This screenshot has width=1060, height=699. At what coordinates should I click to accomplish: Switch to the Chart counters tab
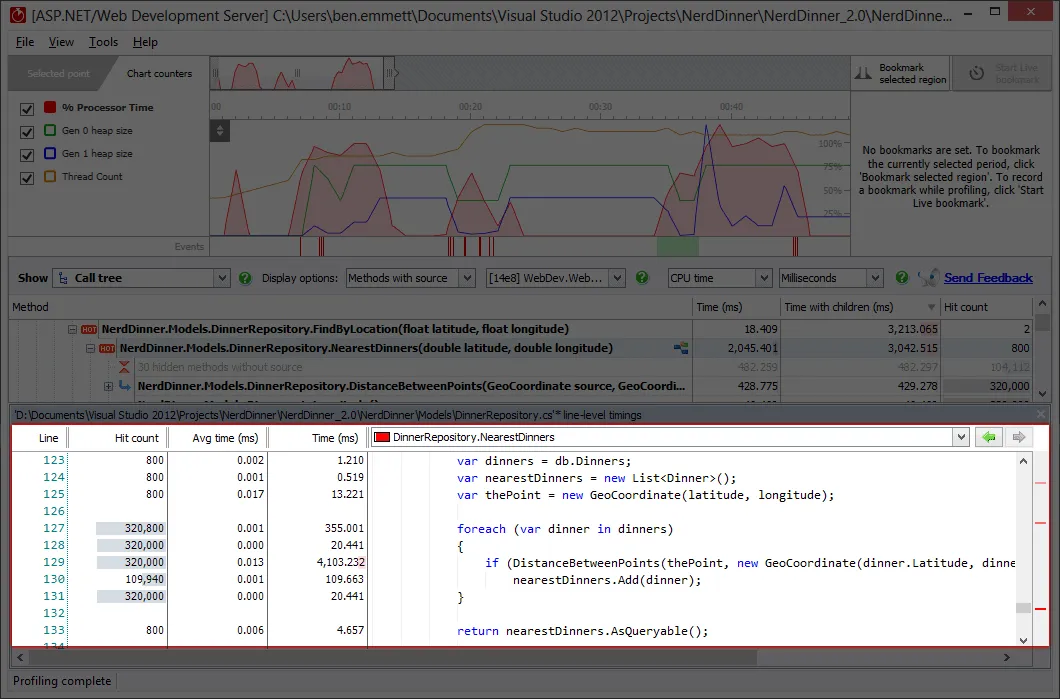(x=159, y=74)
